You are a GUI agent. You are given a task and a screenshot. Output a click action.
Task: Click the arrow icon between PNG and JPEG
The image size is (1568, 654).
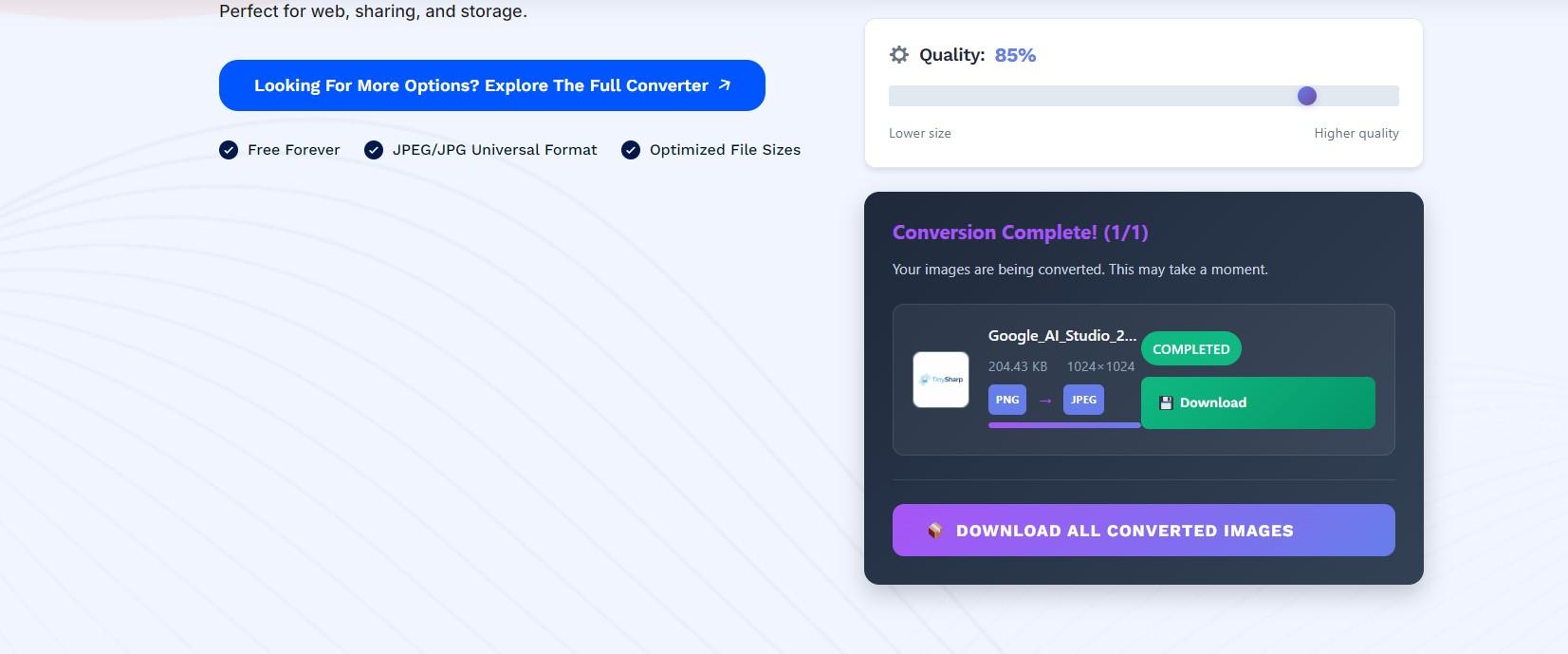[x=1045, y=400]
